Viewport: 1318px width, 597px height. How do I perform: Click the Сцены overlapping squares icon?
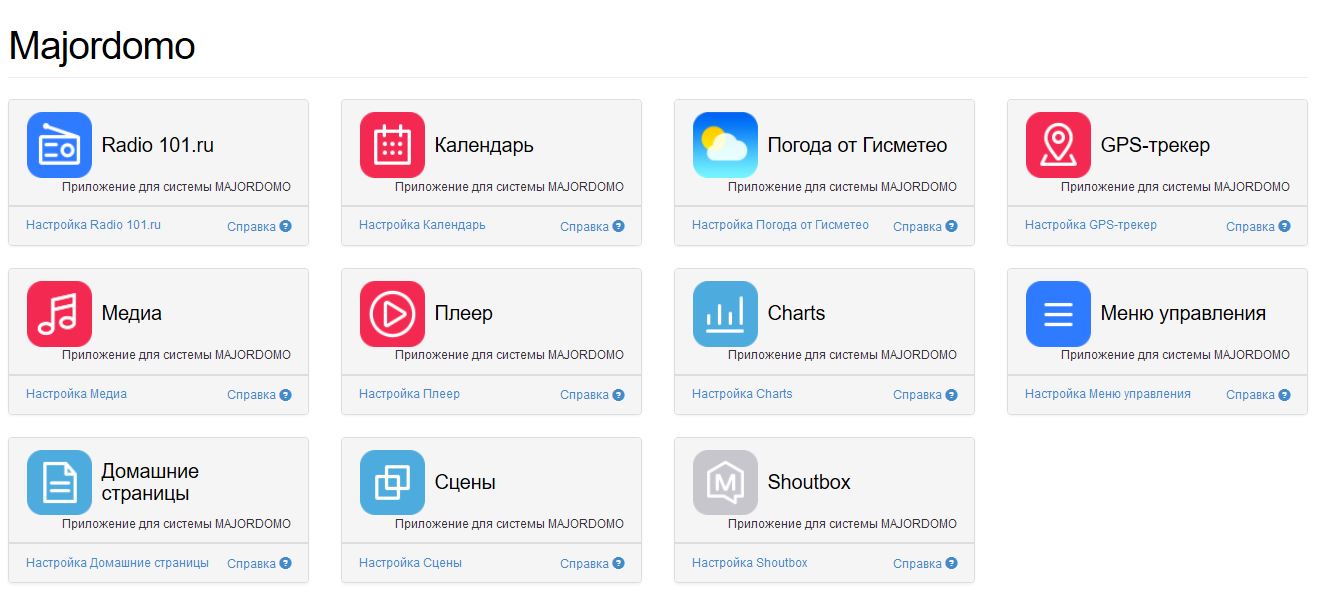pyautogui.click(x=392, y=482)
